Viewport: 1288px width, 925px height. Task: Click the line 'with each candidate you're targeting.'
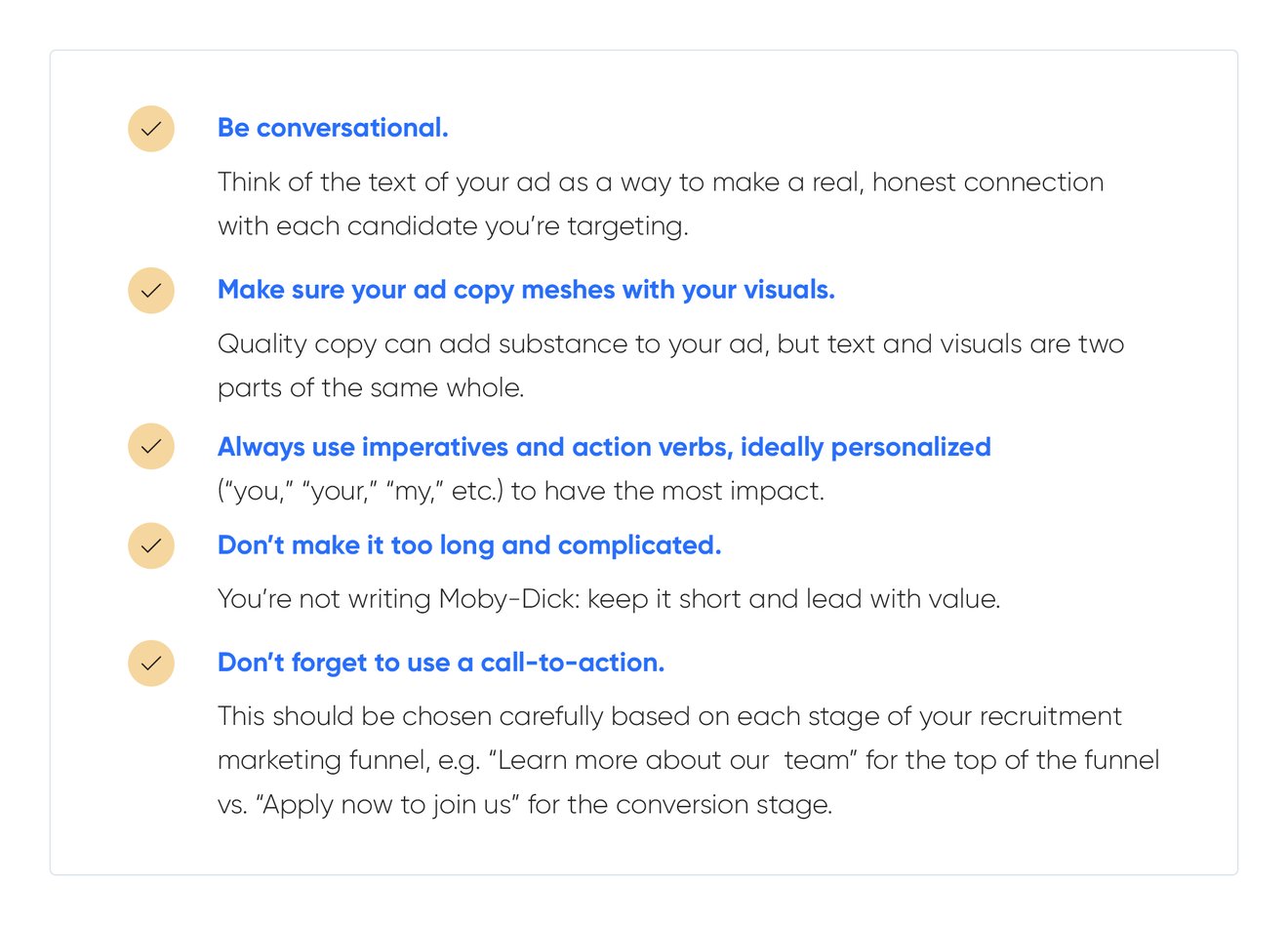point(453,226)
